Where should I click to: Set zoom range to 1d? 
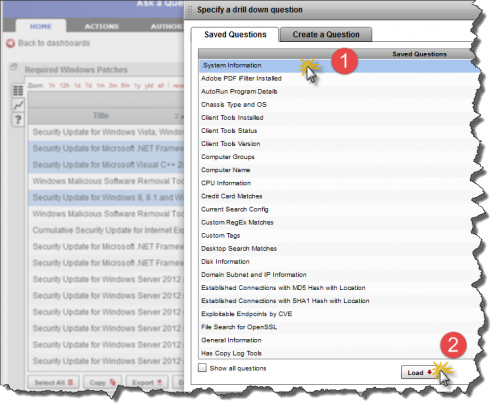click(x=77, y=86)
